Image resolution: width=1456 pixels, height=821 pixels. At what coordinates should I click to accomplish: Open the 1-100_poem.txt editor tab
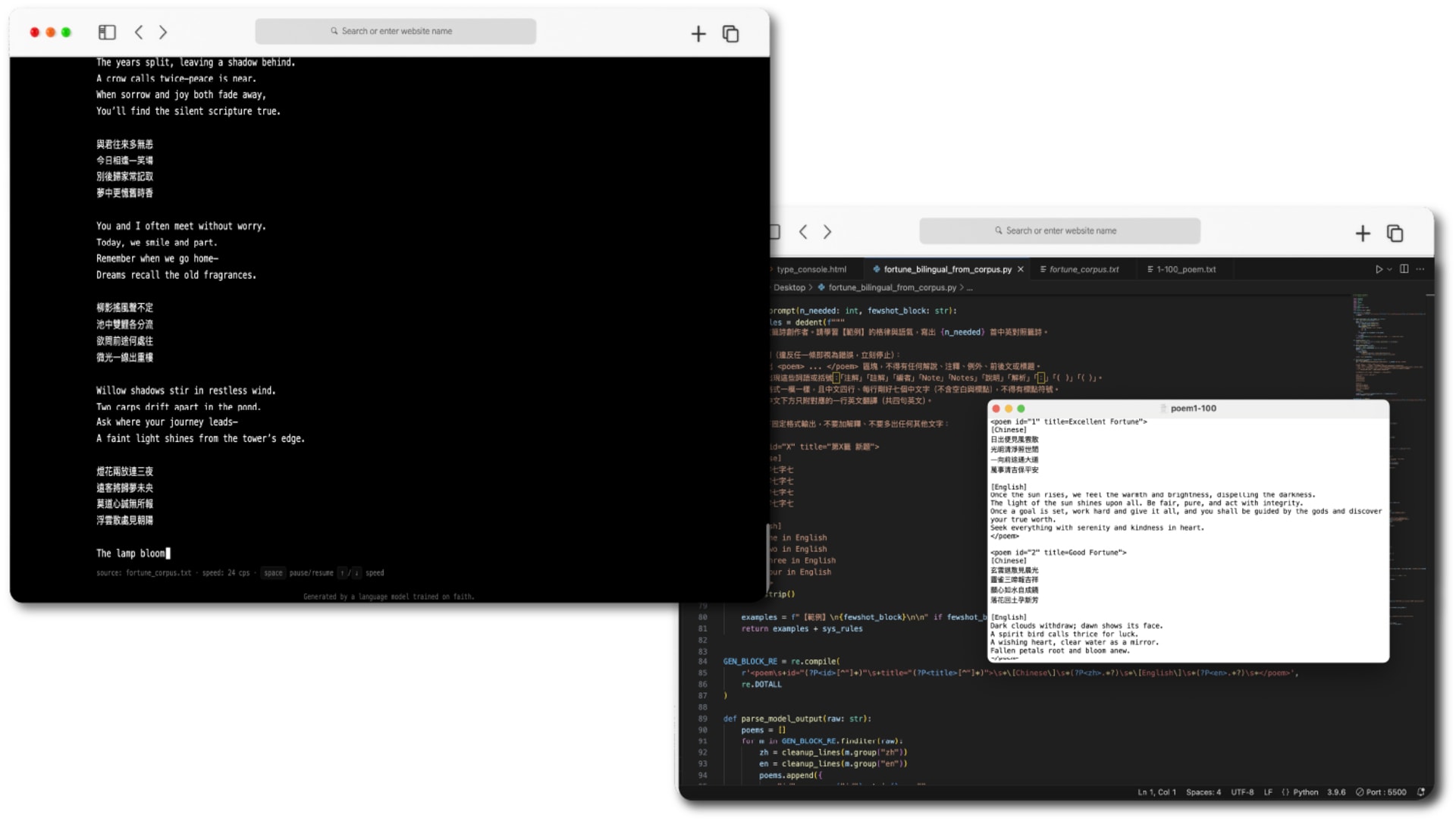coord(1185,269)
